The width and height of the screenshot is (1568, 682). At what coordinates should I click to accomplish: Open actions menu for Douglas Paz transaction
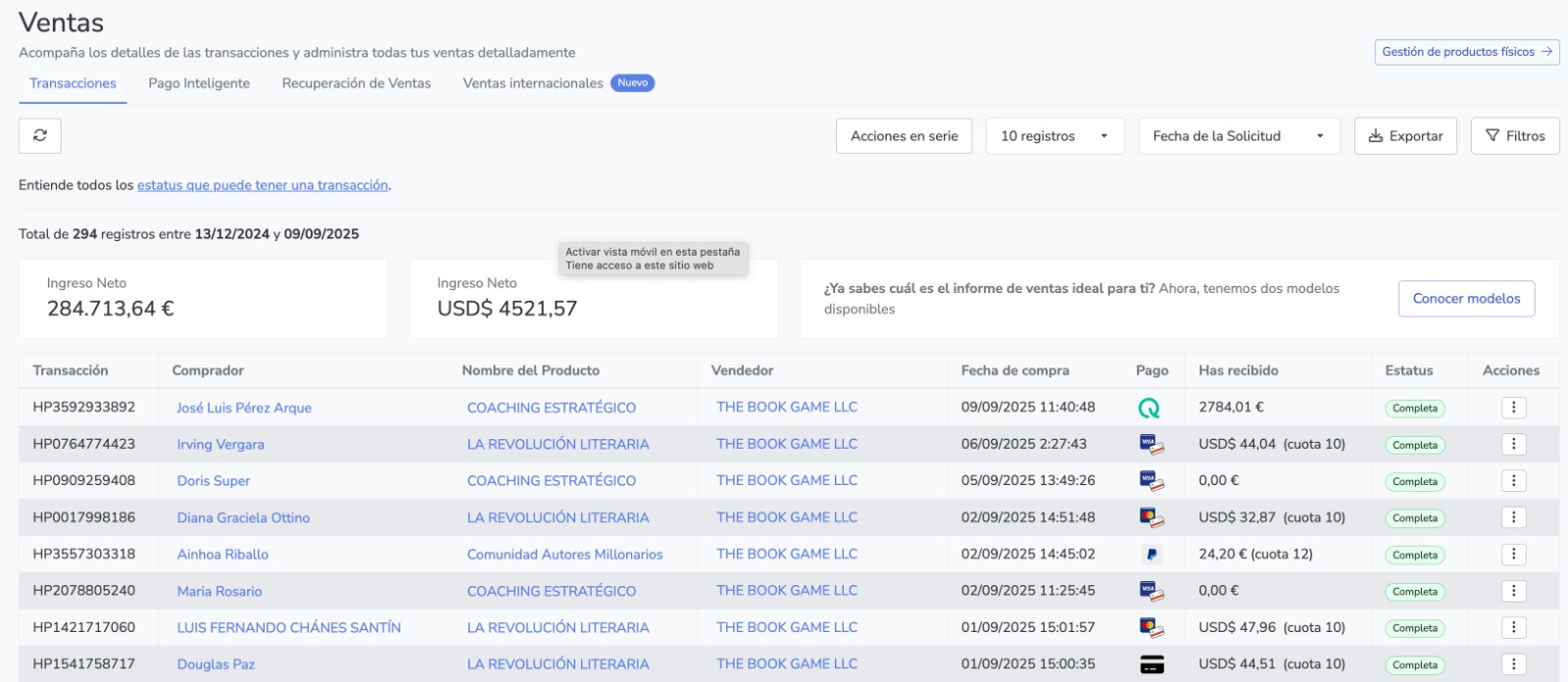[x=1513, y=664]
